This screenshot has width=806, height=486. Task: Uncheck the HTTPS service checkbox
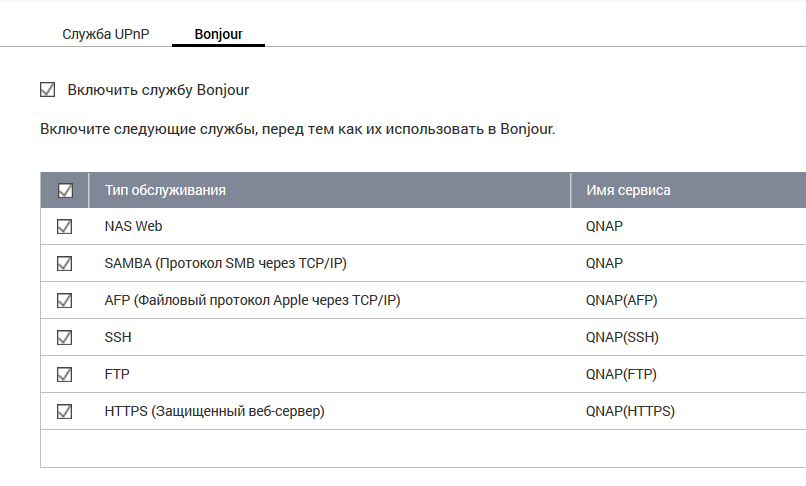pos(65,411)
